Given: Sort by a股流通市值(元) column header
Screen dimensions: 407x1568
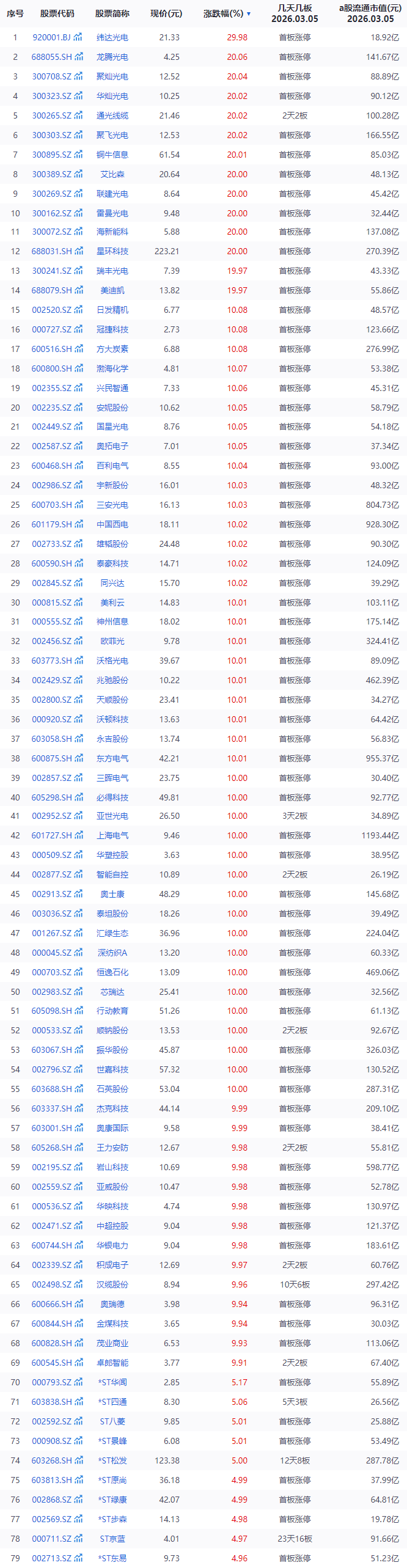Looking at the screenshot, I should [x=370, y=13].
